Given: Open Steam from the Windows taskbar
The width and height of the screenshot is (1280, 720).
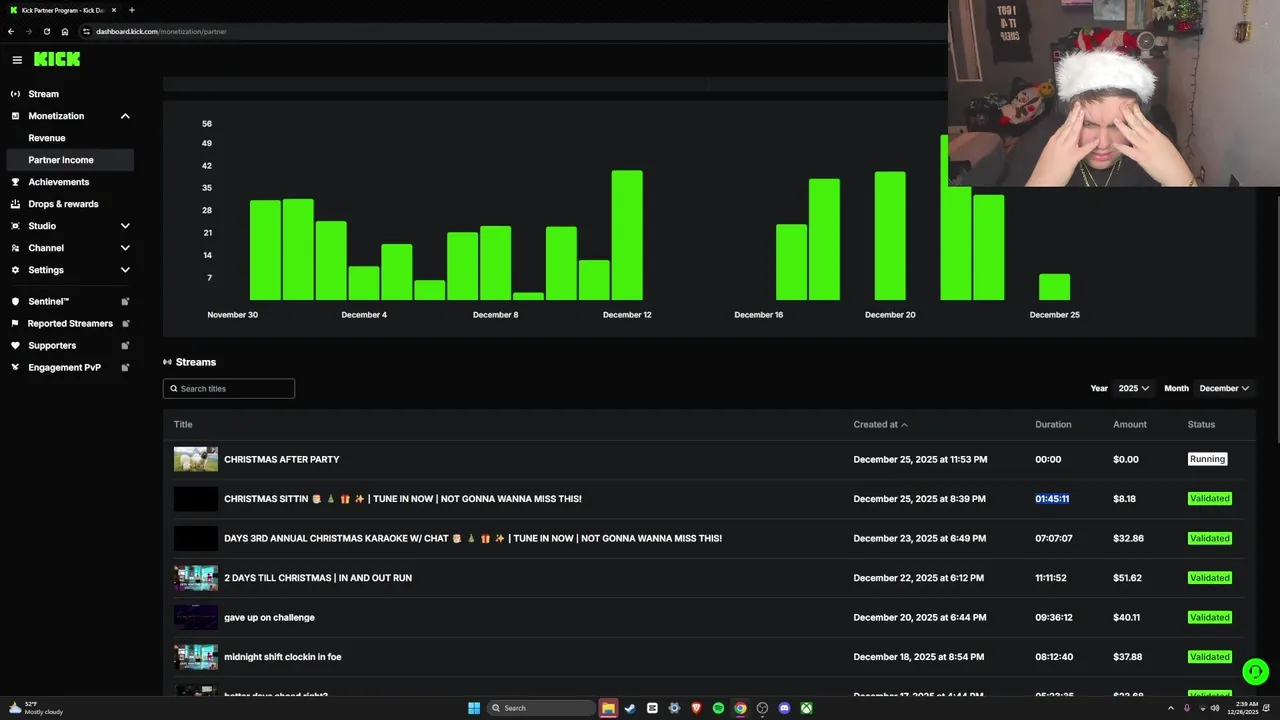Looking at the screenshot, I should tap(630, 708).
